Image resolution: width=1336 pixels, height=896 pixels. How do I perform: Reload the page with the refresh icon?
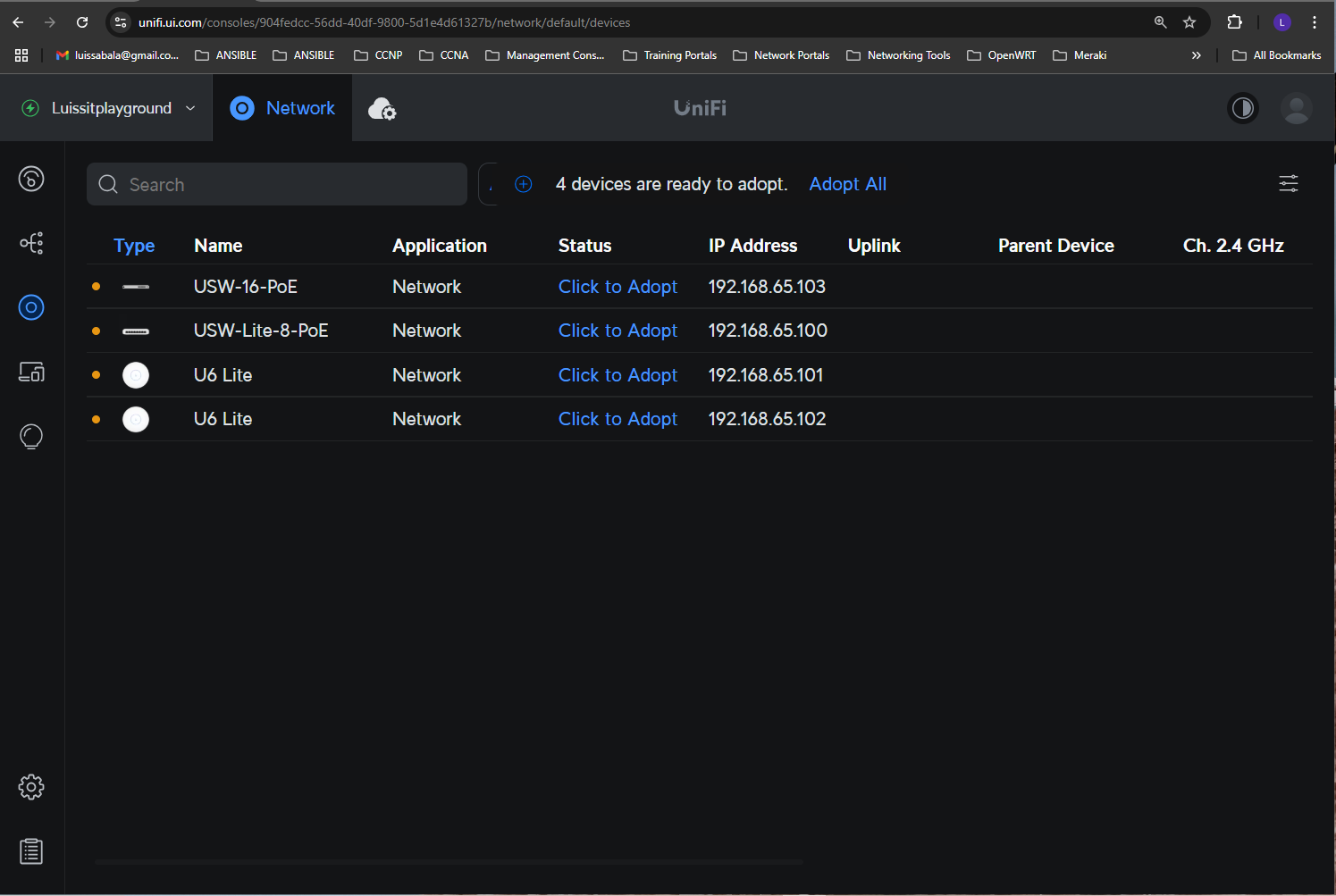(82, 22)
